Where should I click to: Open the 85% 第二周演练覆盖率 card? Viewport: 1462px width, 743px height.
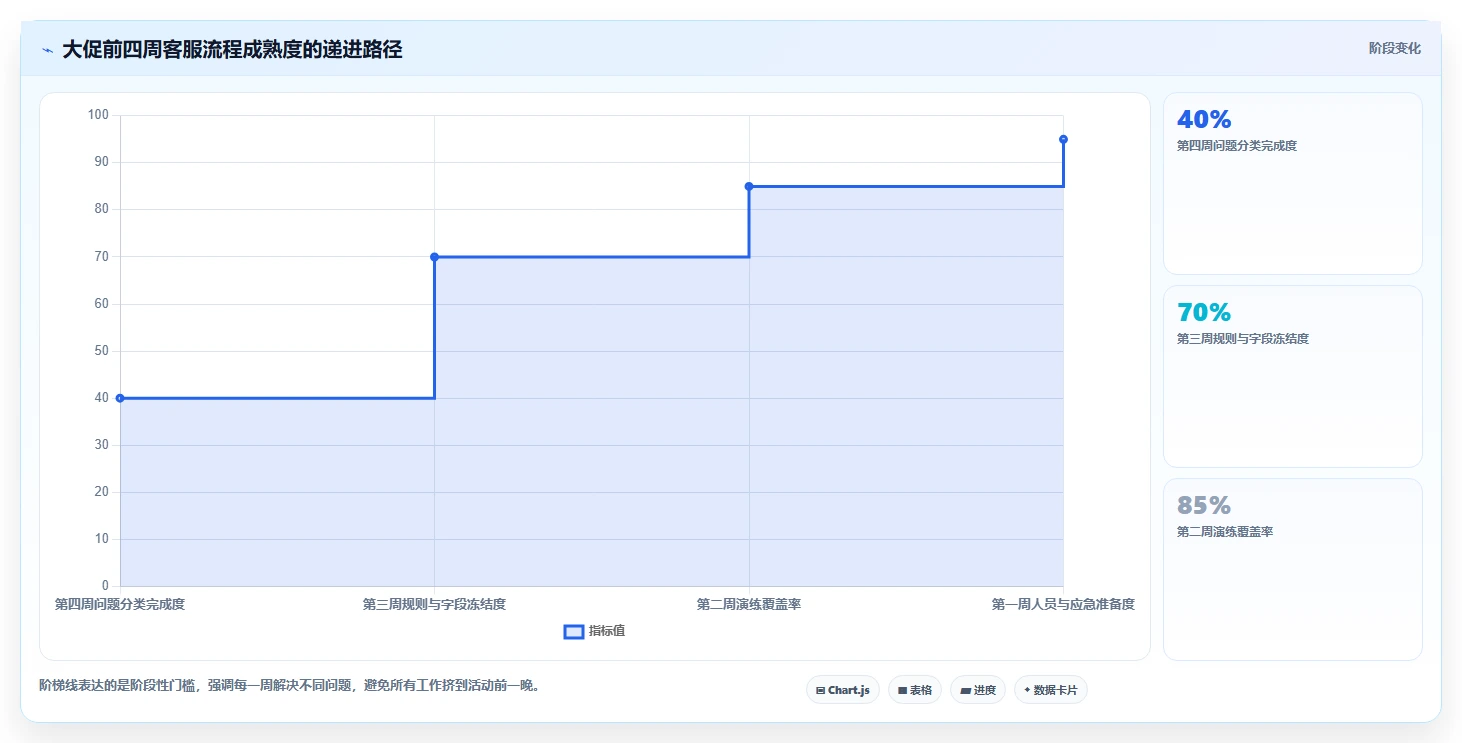[x=1292, y=569]
